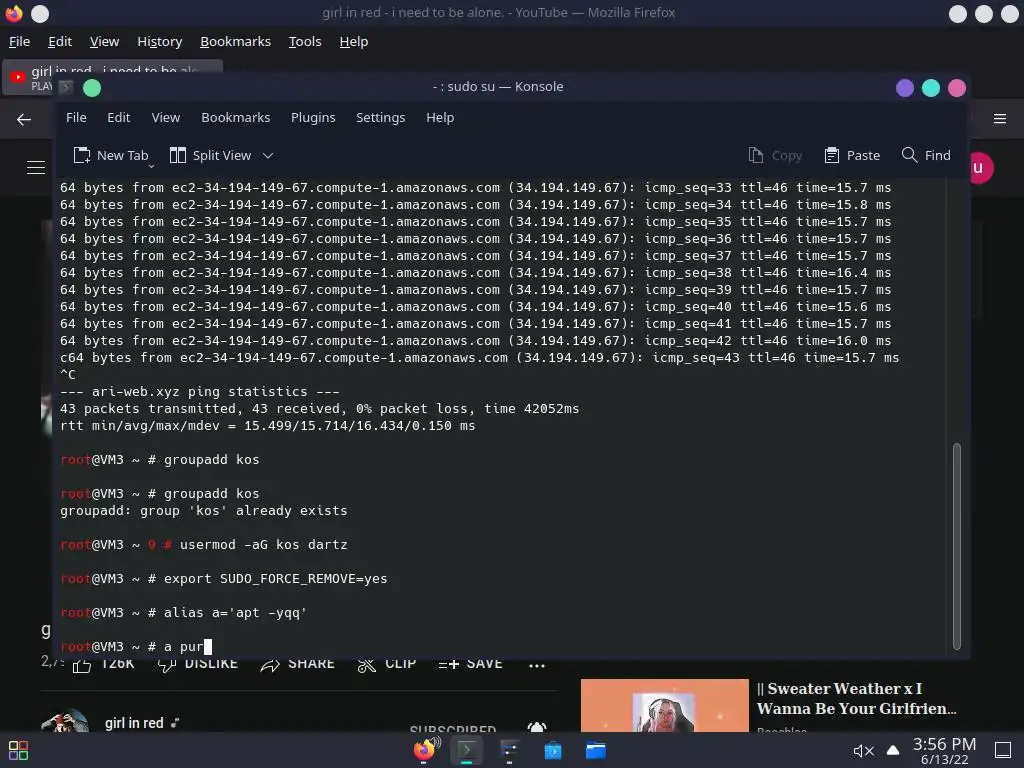Click Firefox back arrow button
This screenshot has height=768, width=1024.
24,120
